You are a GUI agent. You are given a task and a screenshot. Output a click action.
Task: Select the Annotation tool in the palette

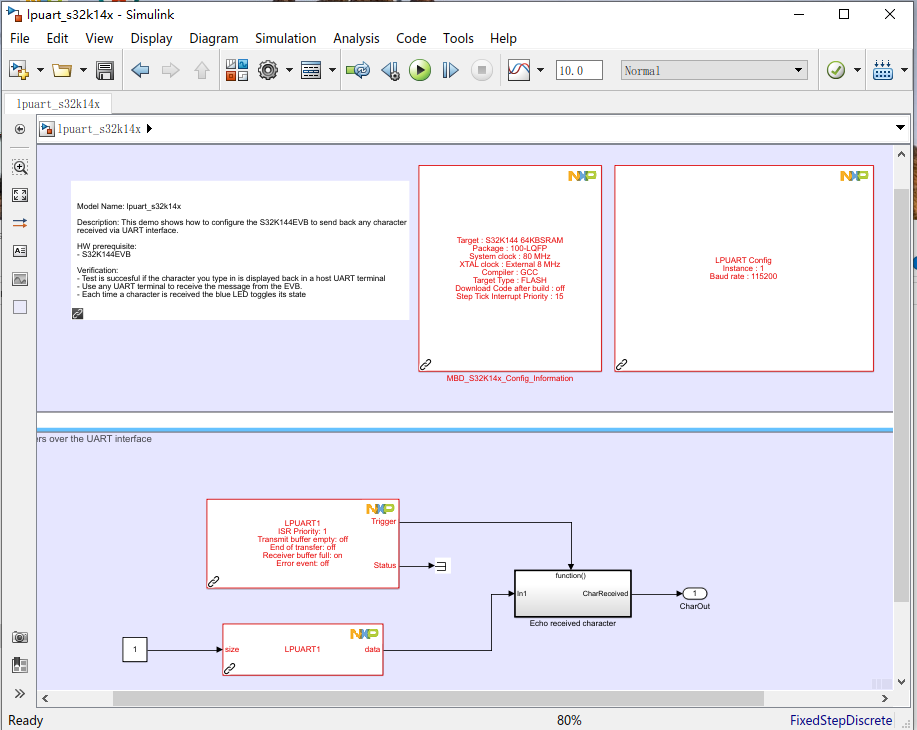point(20,251)
